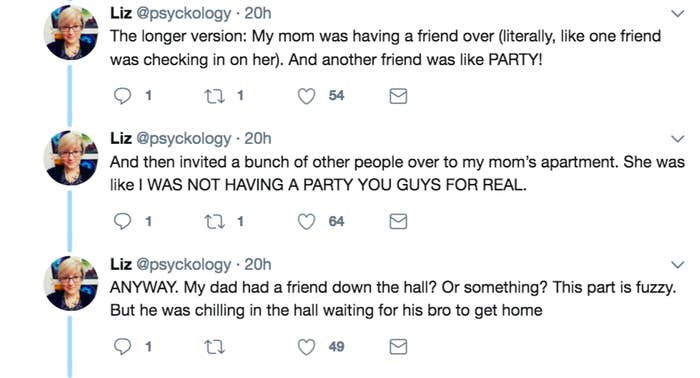The width and height of the screenshot is (700, 378).
Task: Open @psyckology handle link on the second tweet
Action: [x=183, y=139]
